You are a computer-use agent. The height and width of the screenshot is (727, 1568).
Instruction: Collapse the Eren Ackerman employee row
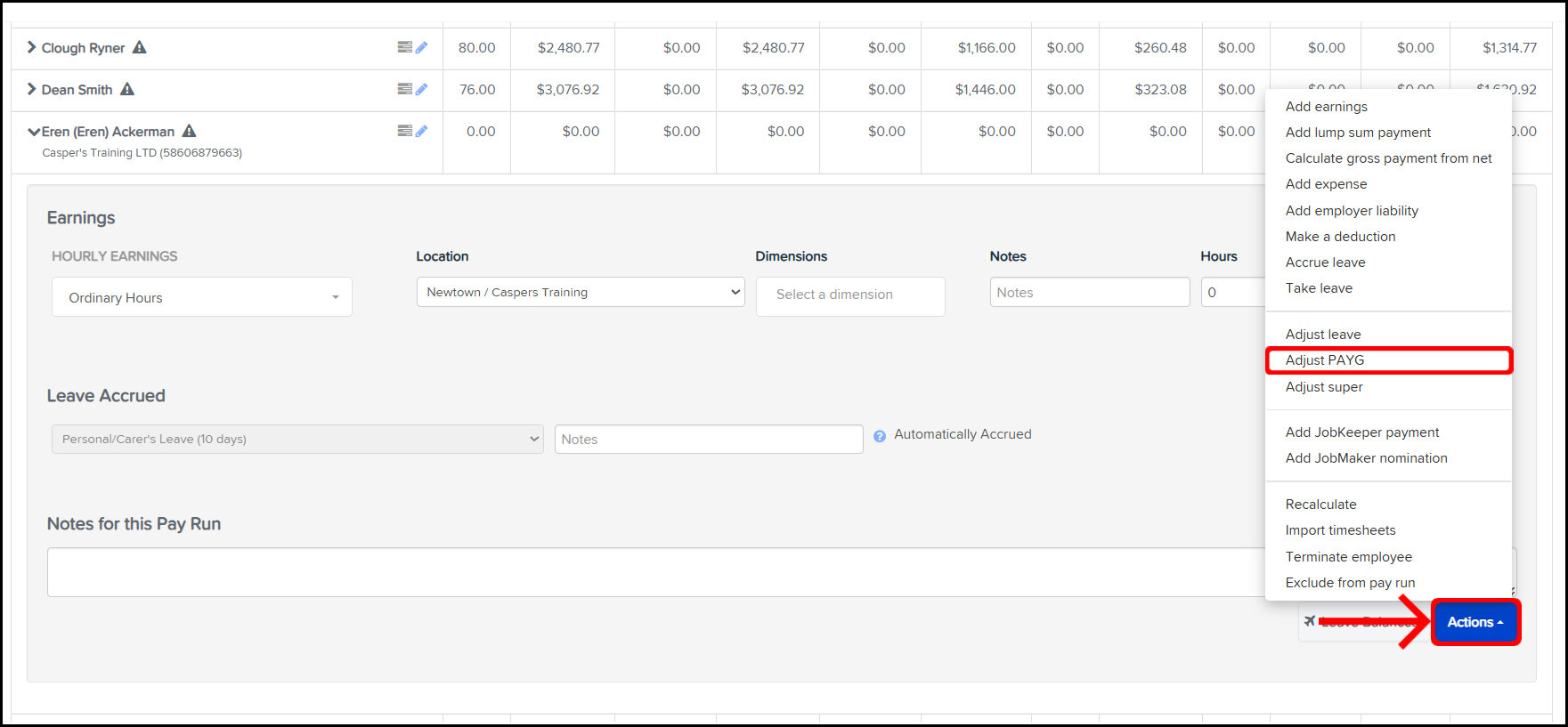[34, 132]
